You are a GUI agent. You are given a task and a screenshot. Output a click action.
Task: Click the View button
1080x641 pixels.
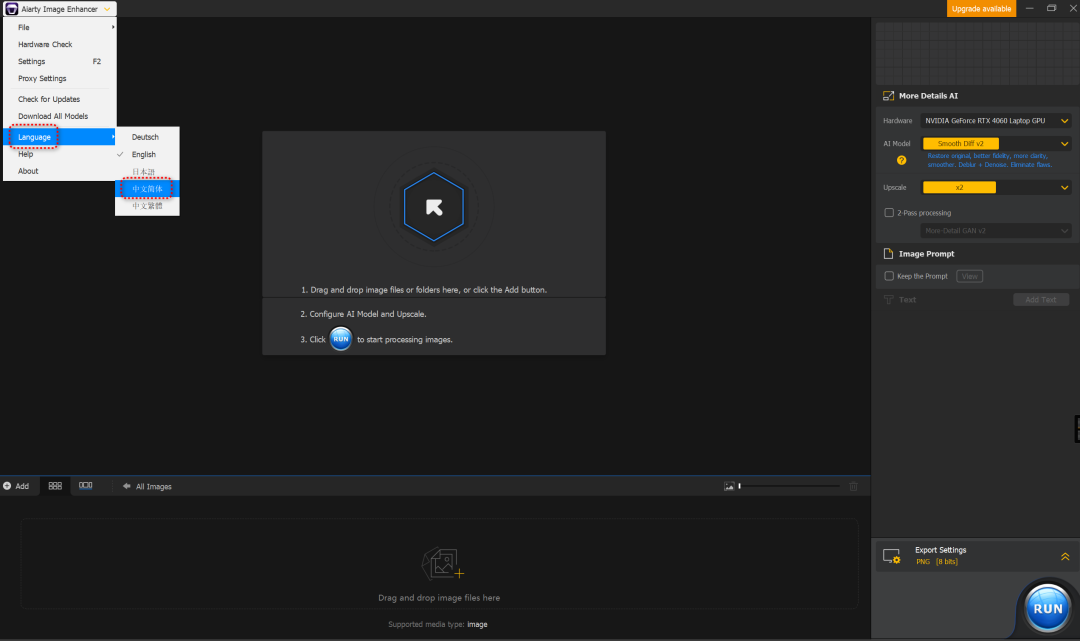[969, 276]
